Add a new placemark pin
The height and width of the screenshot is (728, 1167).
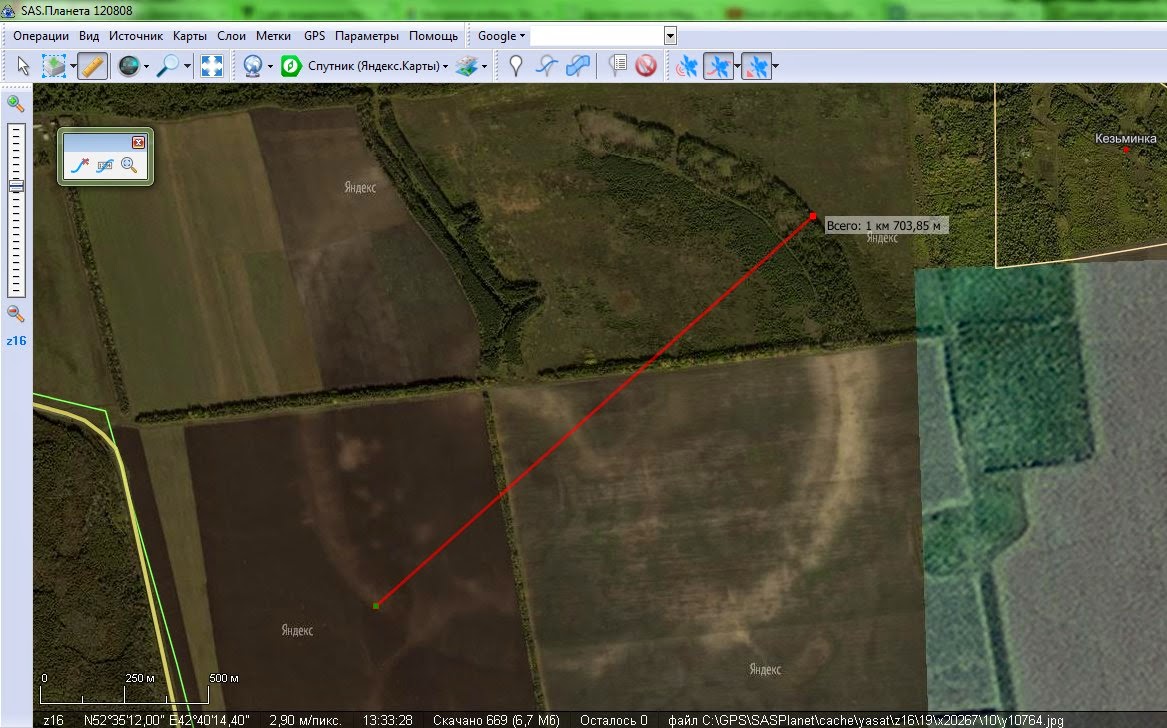point(515,66)
